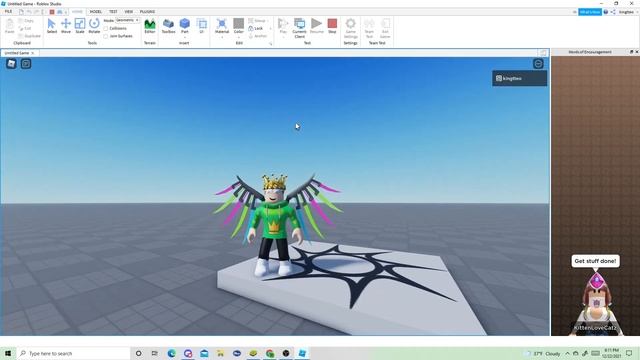This screenshot has height=360, width=640.
Task: Open Roblox Studio on the taskbar
Action: click(302, 353)
